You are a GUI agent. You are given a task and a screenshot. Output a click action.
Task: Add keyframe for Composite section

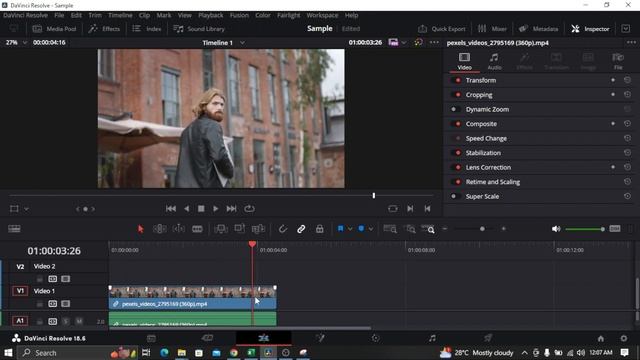613,124
